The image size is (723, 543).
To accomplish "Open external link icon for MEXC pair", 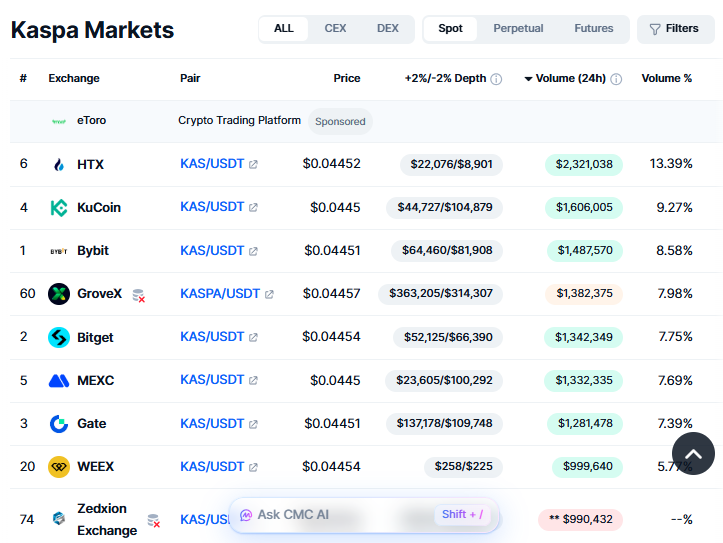I will (x=253, y=380).
